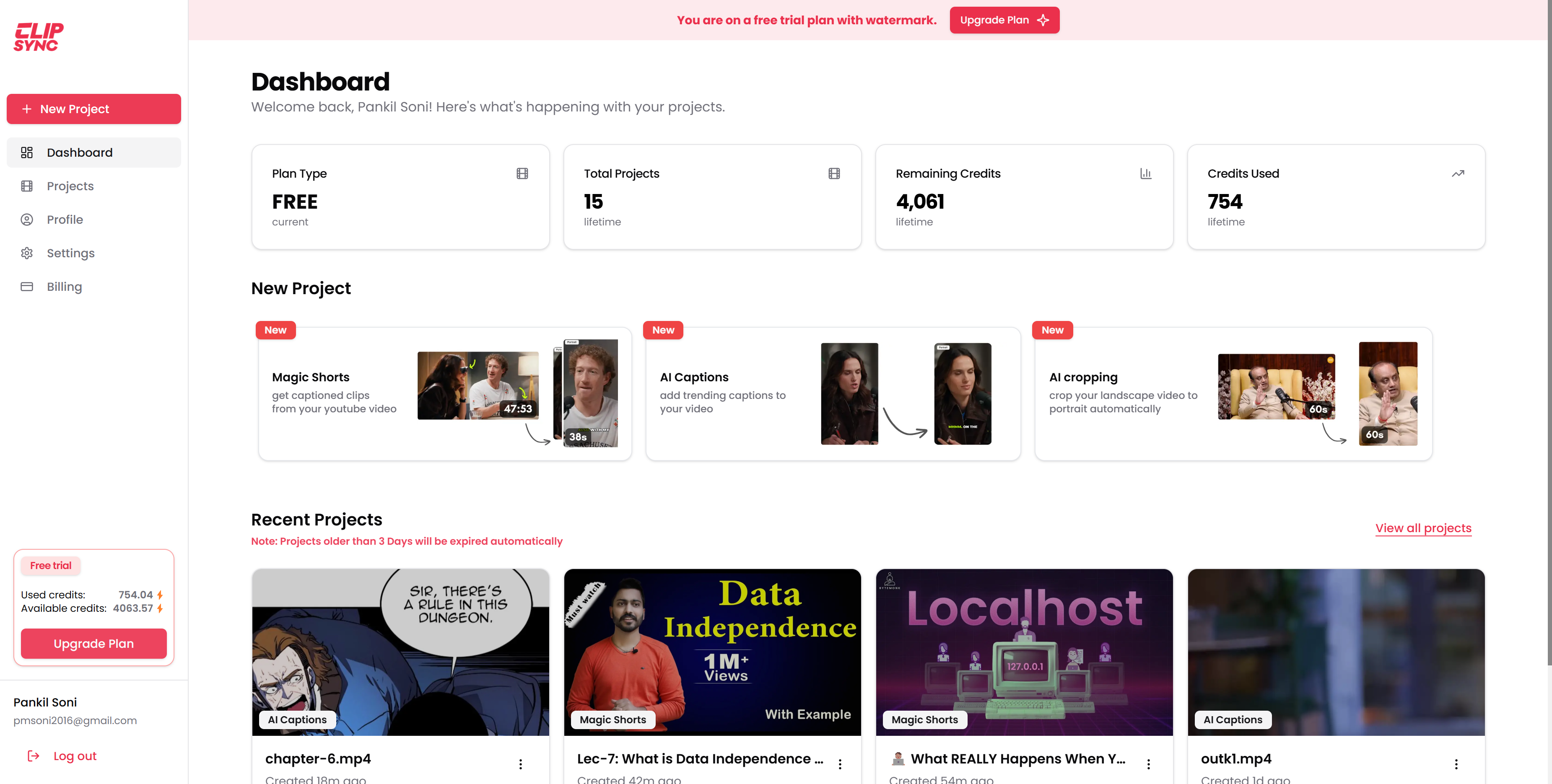The image size is (1552, 784).
Task: Click the trending arrow icon on Credits Used
Action: tap(1457, 173)
